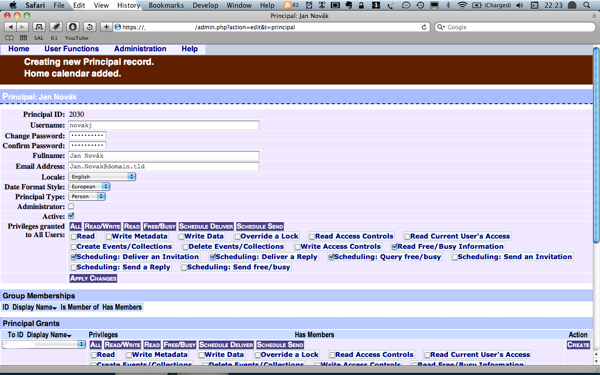This screenshot has width=600, height=375.
Task: Open the Administration menu
Action: tap(140, 49)
